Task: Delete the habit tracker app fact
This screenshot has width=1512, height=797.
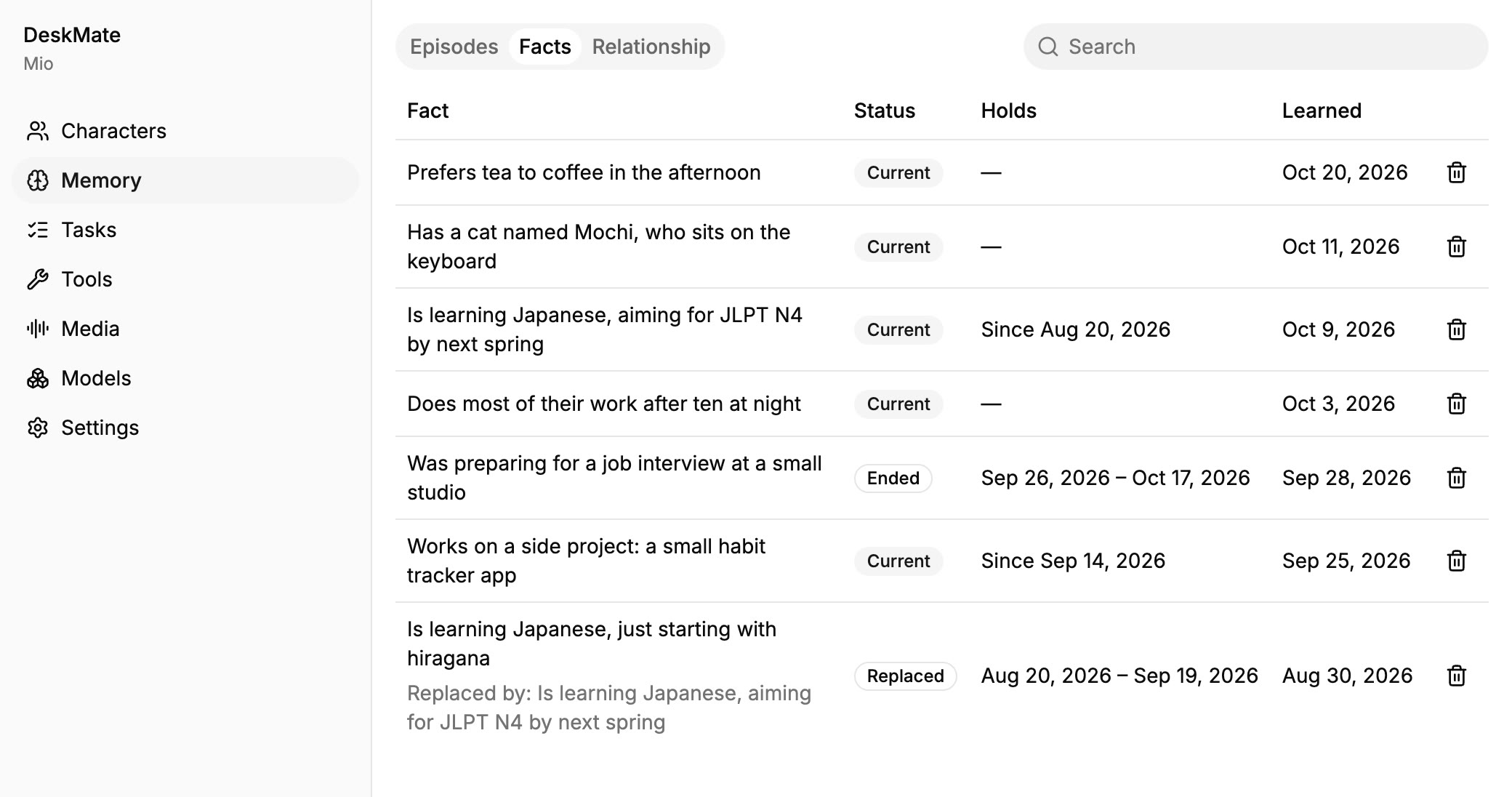Action: pos(1456,561)
